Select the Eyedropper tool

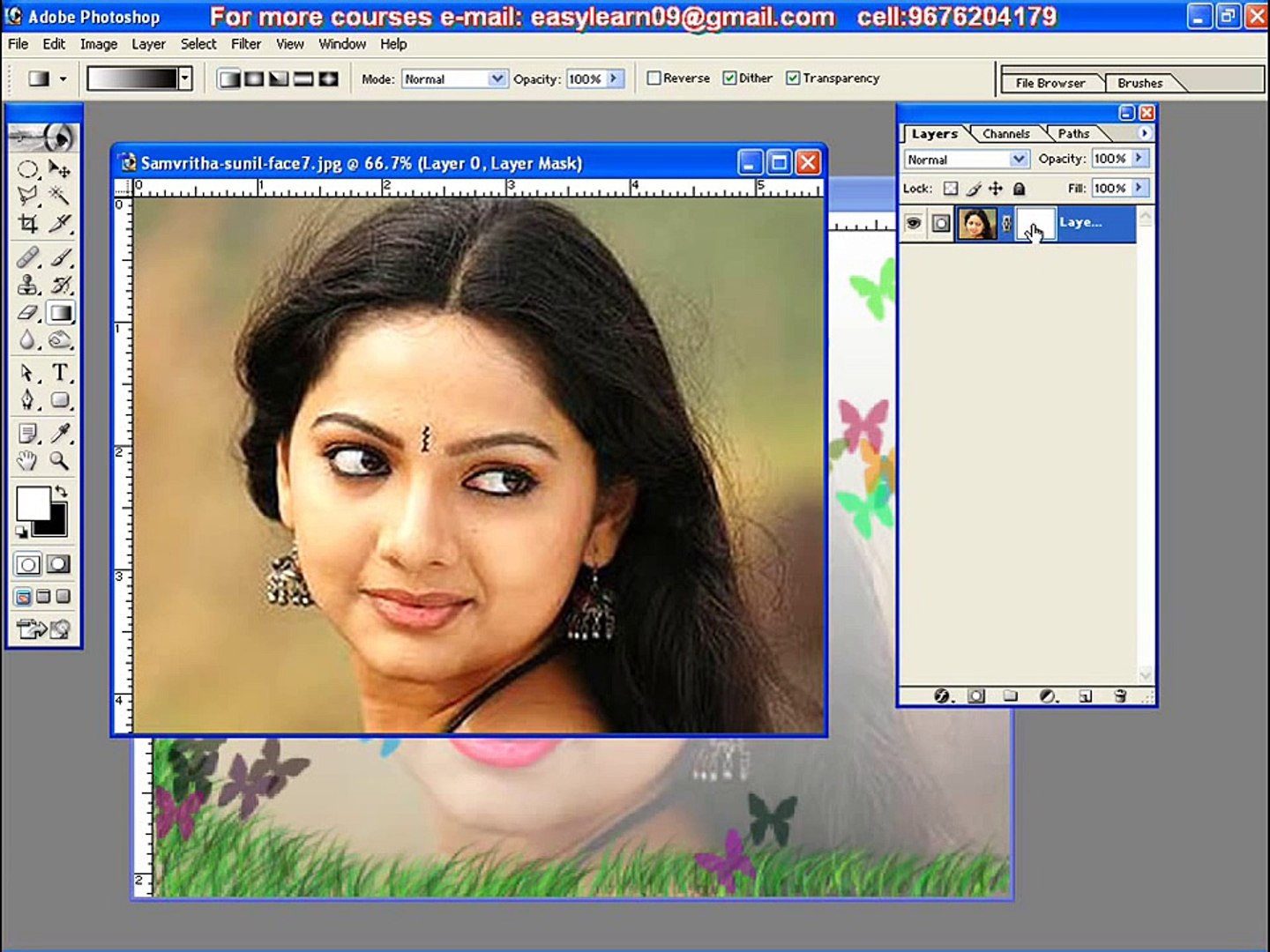[x=60, y=433]
